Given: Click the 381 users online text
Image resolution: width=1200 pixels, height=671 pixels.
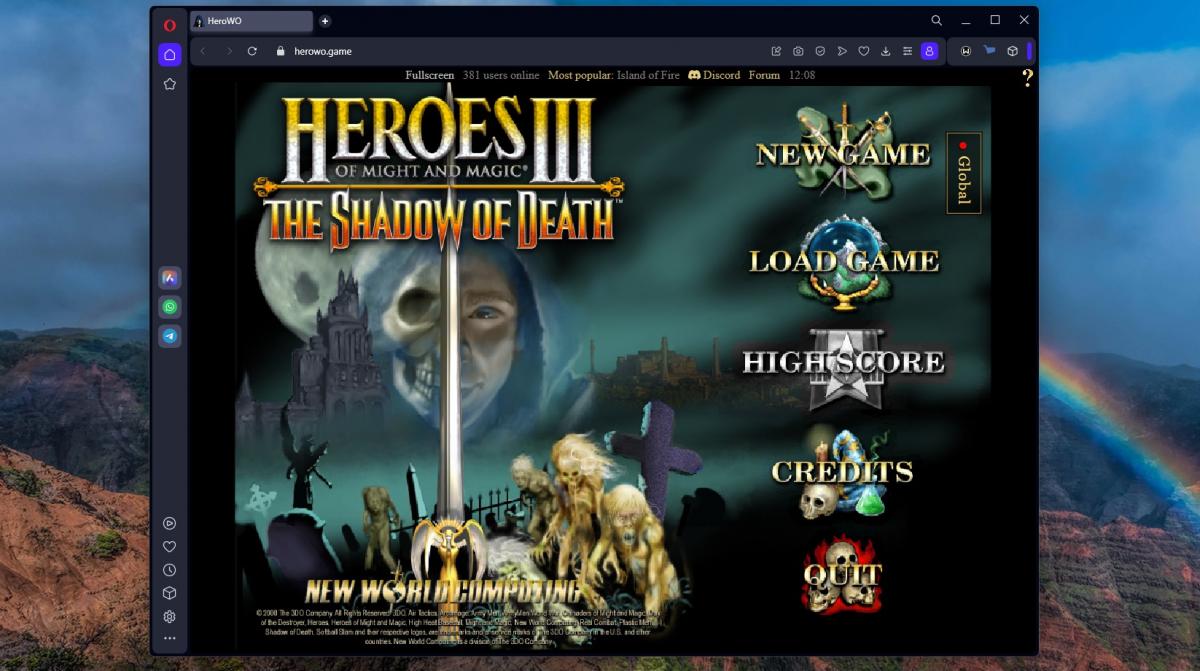Looking at the screenshot, I should [x=501, y=75].
